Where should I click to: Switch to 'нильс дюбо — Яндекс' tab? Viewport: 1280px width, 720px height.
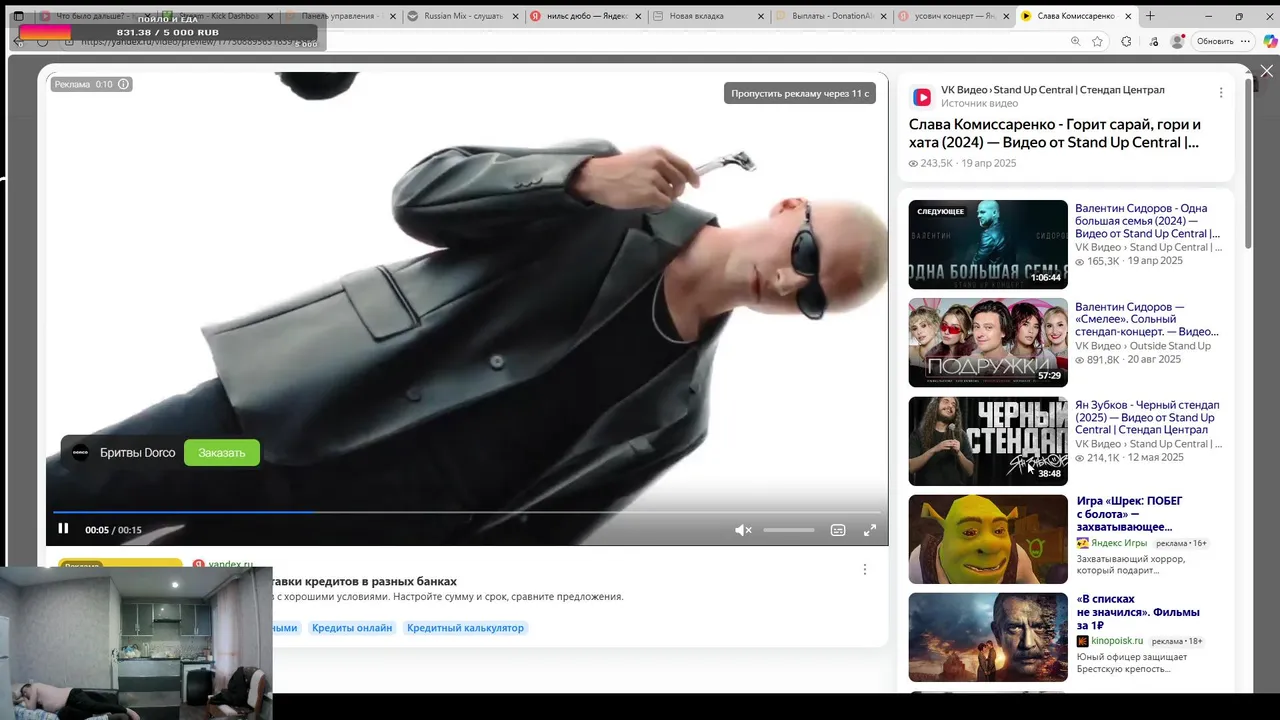(x=585, y=16)
